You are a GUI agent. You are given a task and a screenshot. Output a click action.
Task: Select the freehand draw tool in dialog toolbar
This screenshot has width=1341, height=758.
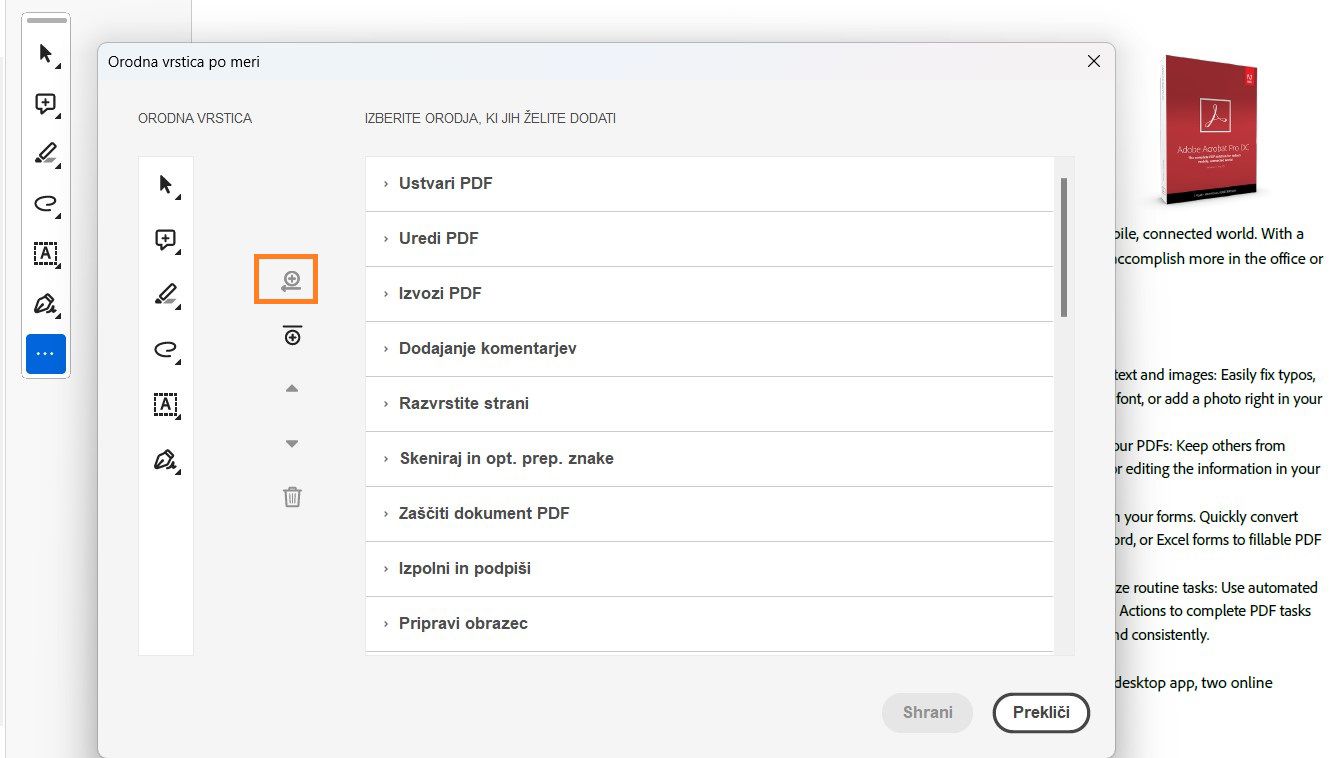point(166,349)
